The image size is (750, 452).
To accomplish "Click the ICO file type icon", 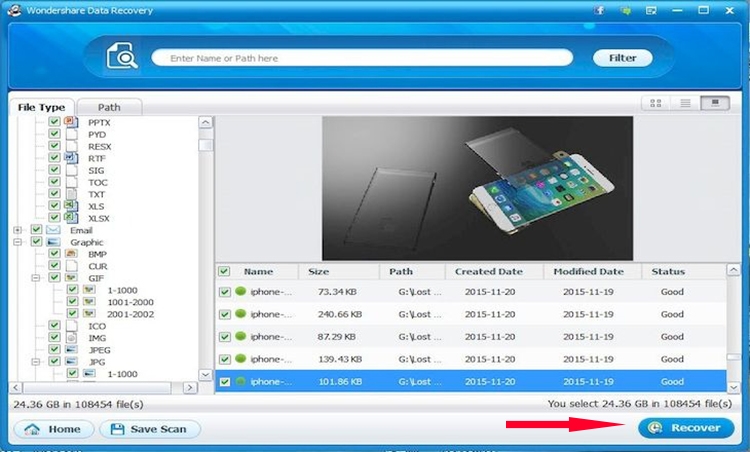I will coord(72,325).
